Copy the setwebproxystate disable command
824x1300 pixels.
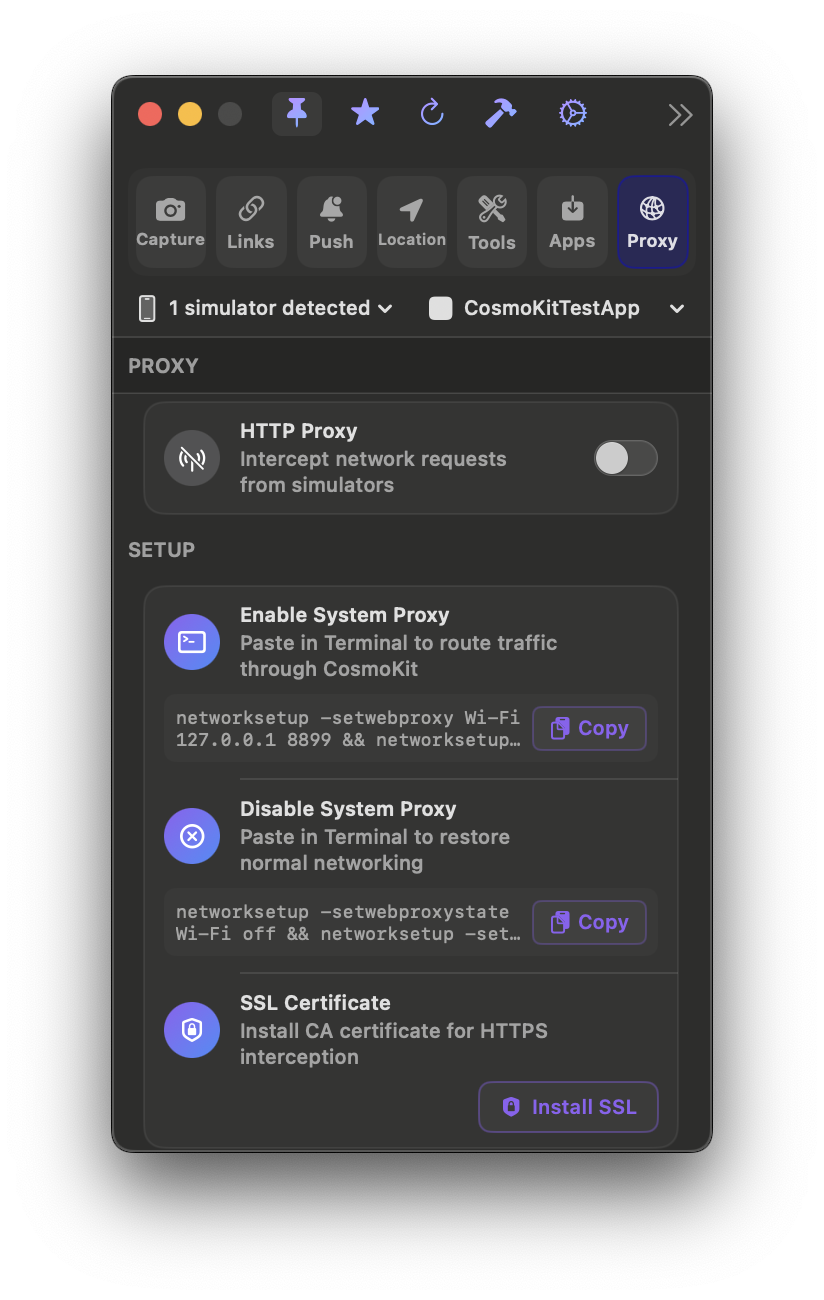[589, 922]
